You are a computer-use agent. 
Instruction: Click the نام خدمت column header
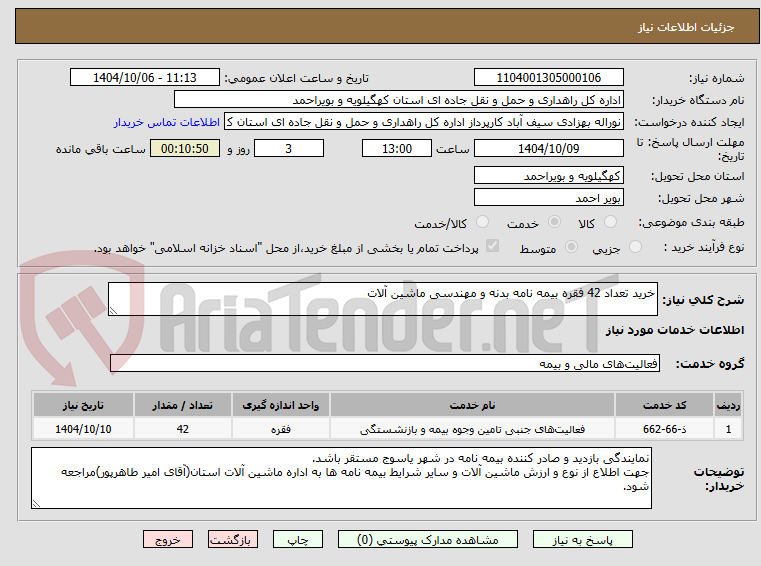click(x=472, y=405)
